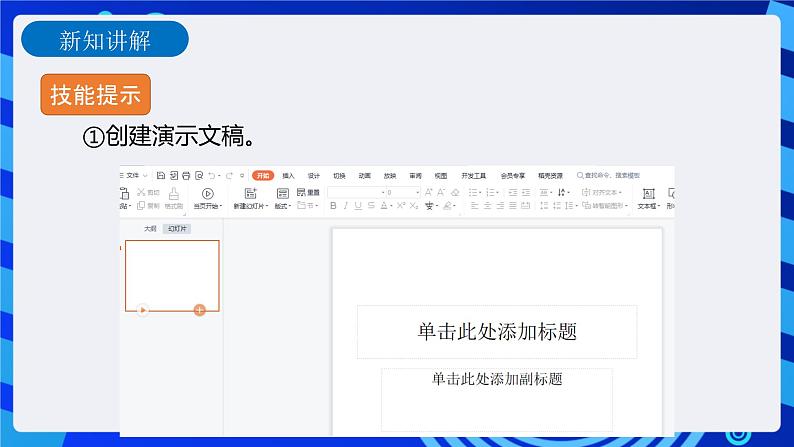This screenshot has height=447, width=794.
Task: Toggle italic I formatting
Action: (x=345, y=205)
